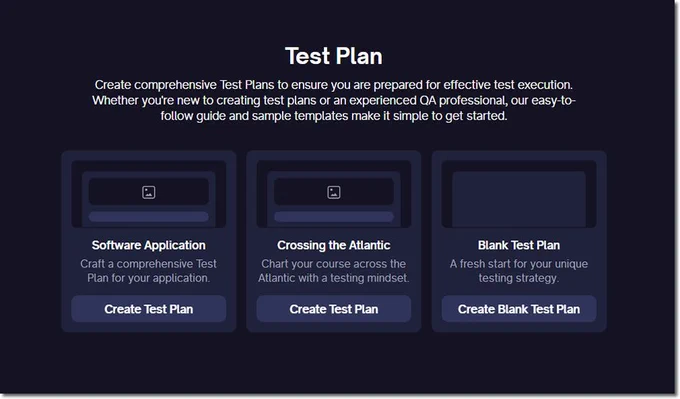Image resolution: width=680 pixels, height=399 pixels.
Task: Click Create Test Plan under Software Application
Action: point(149,309)
